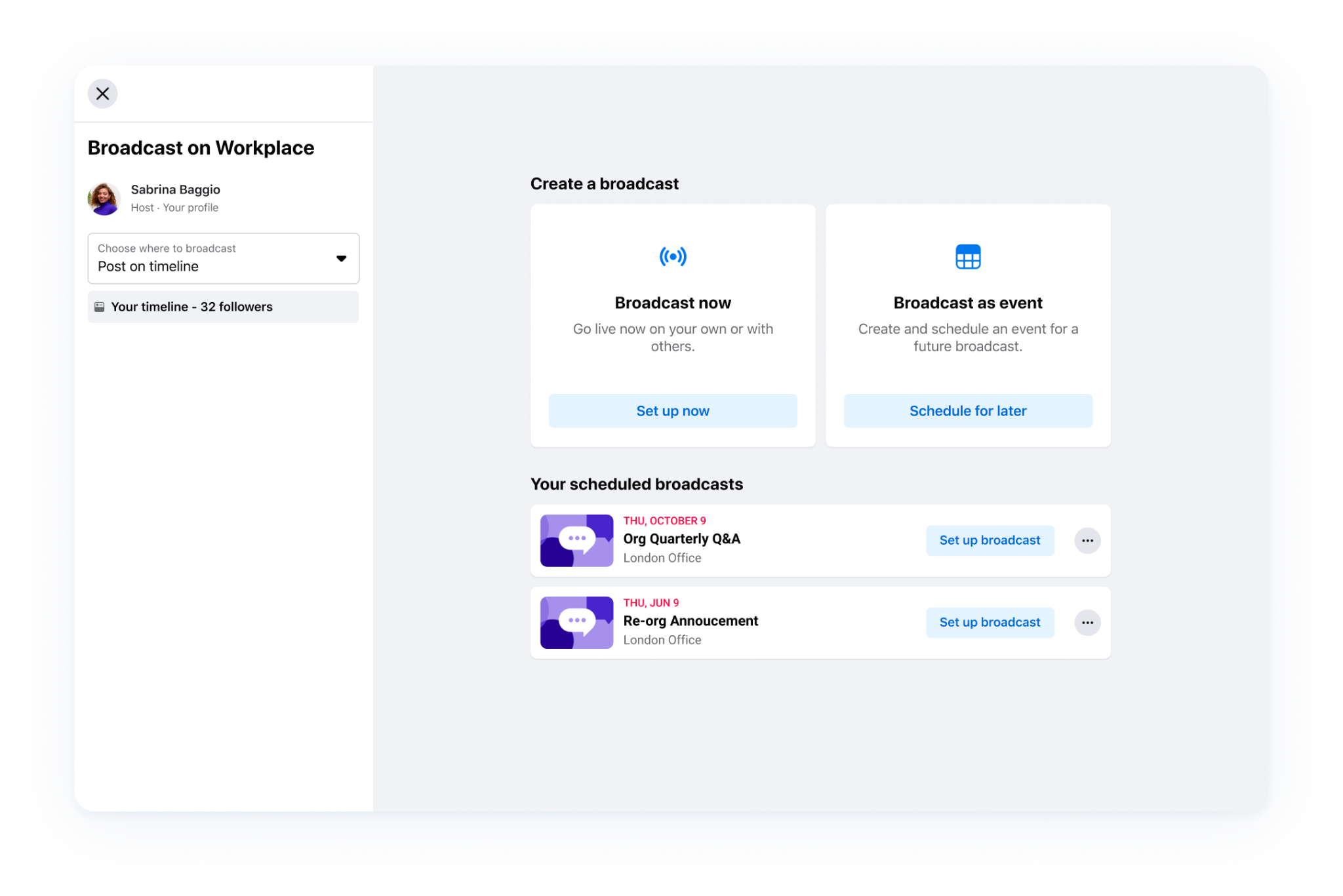Click London Office under Org Quarterly Q&A

click(x=662, y=558)
